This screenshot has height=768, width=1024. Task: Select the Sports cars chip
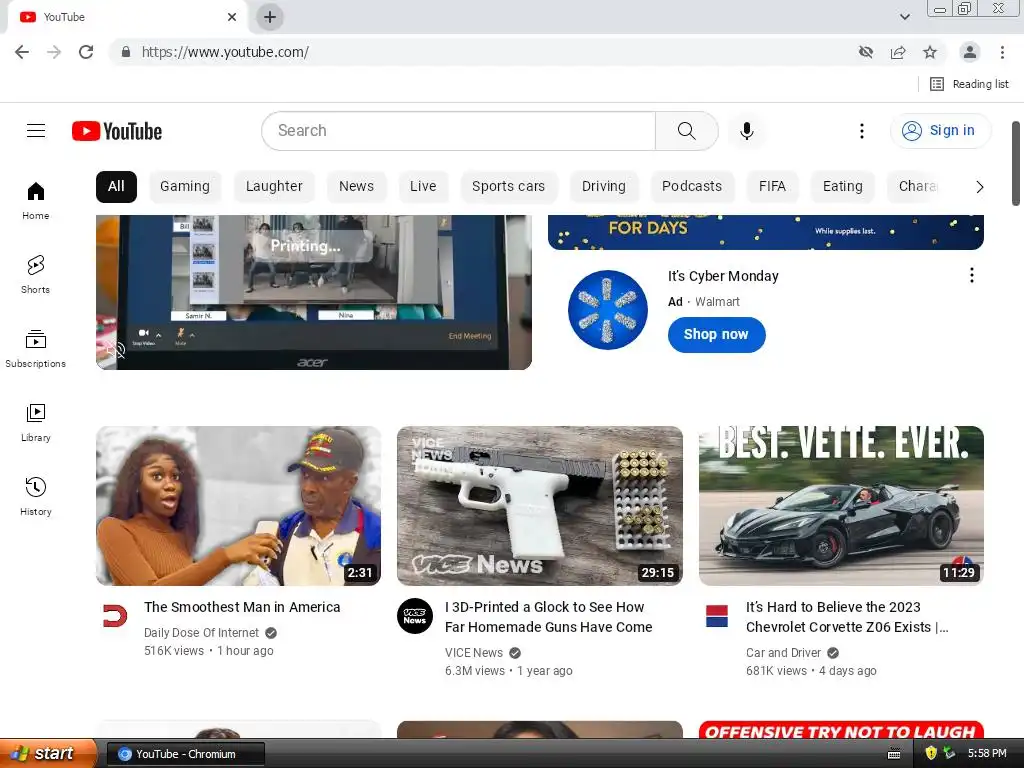pyautogui.click(x=509, y=187)
